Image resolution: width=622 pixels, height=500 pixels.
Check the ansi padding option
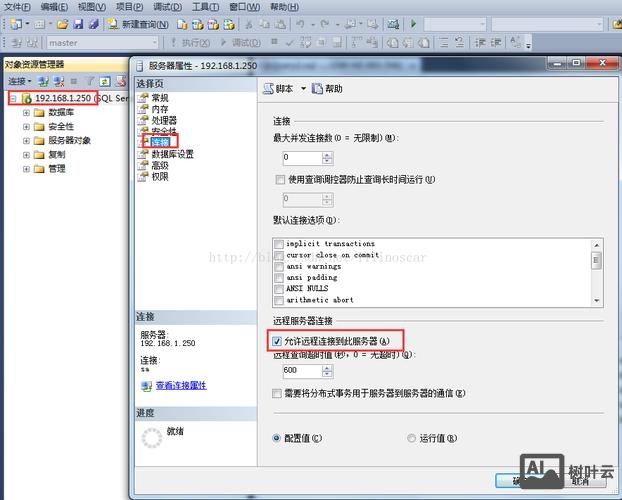click(x=279, y=277)
